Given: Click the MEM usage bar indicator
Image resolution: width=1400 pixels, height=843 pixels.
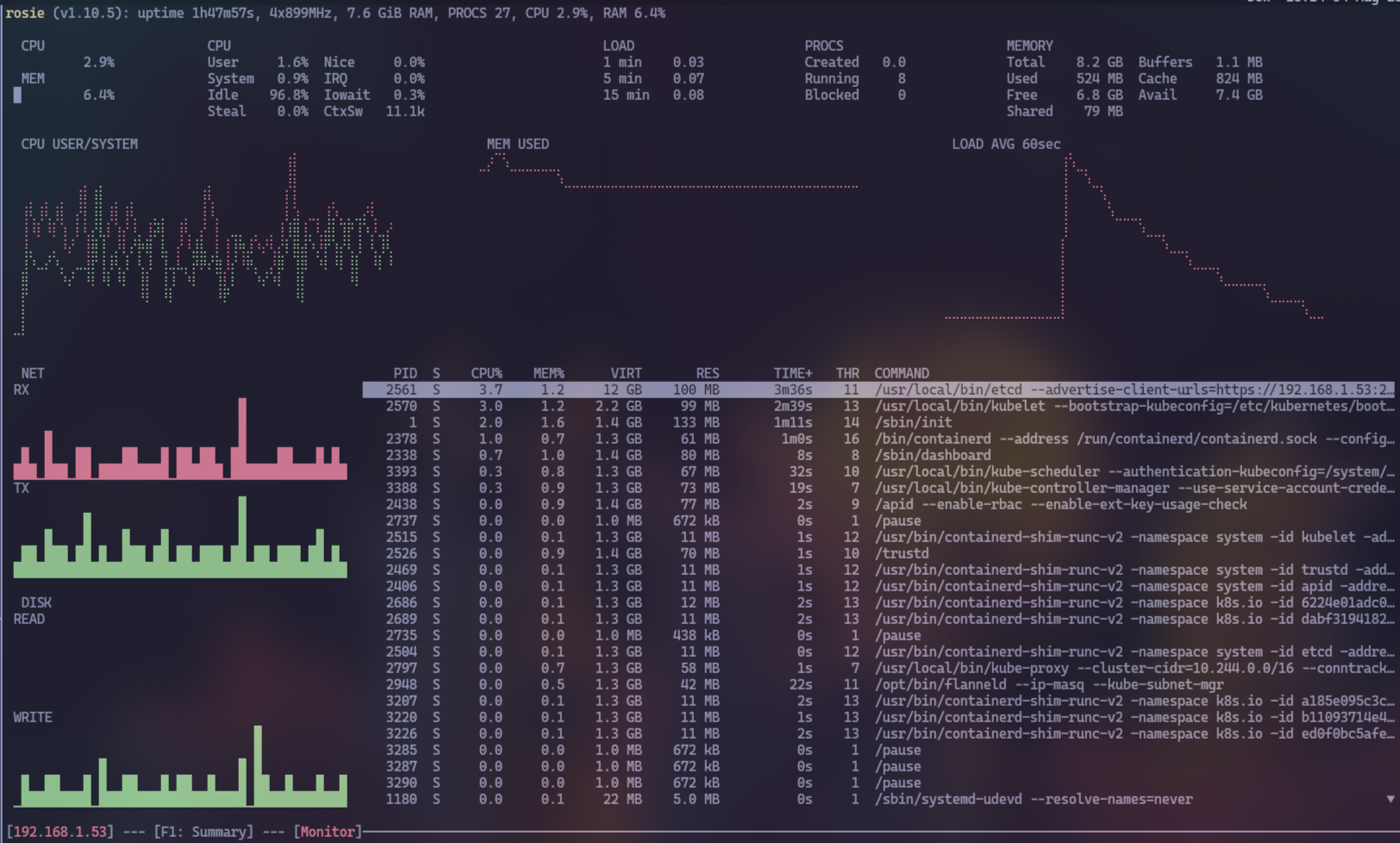Looking at the screenshot, I should tap(17, 95).
